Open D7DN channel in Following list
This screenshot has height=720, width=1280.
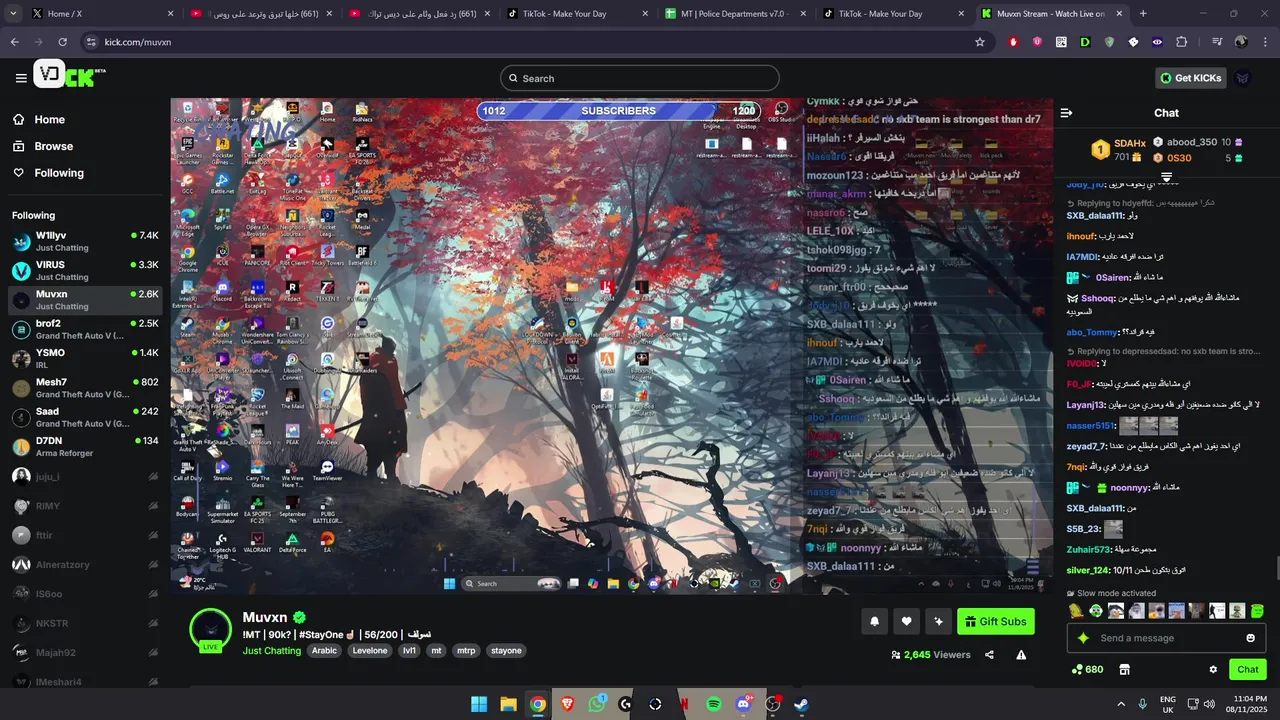tap(85, 446)
